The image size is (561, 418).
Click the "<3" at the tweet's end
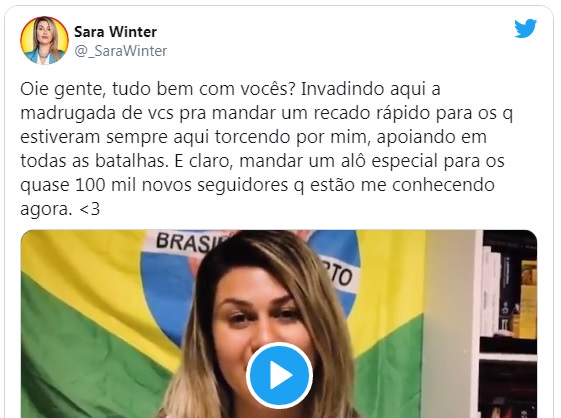(89, 209)
